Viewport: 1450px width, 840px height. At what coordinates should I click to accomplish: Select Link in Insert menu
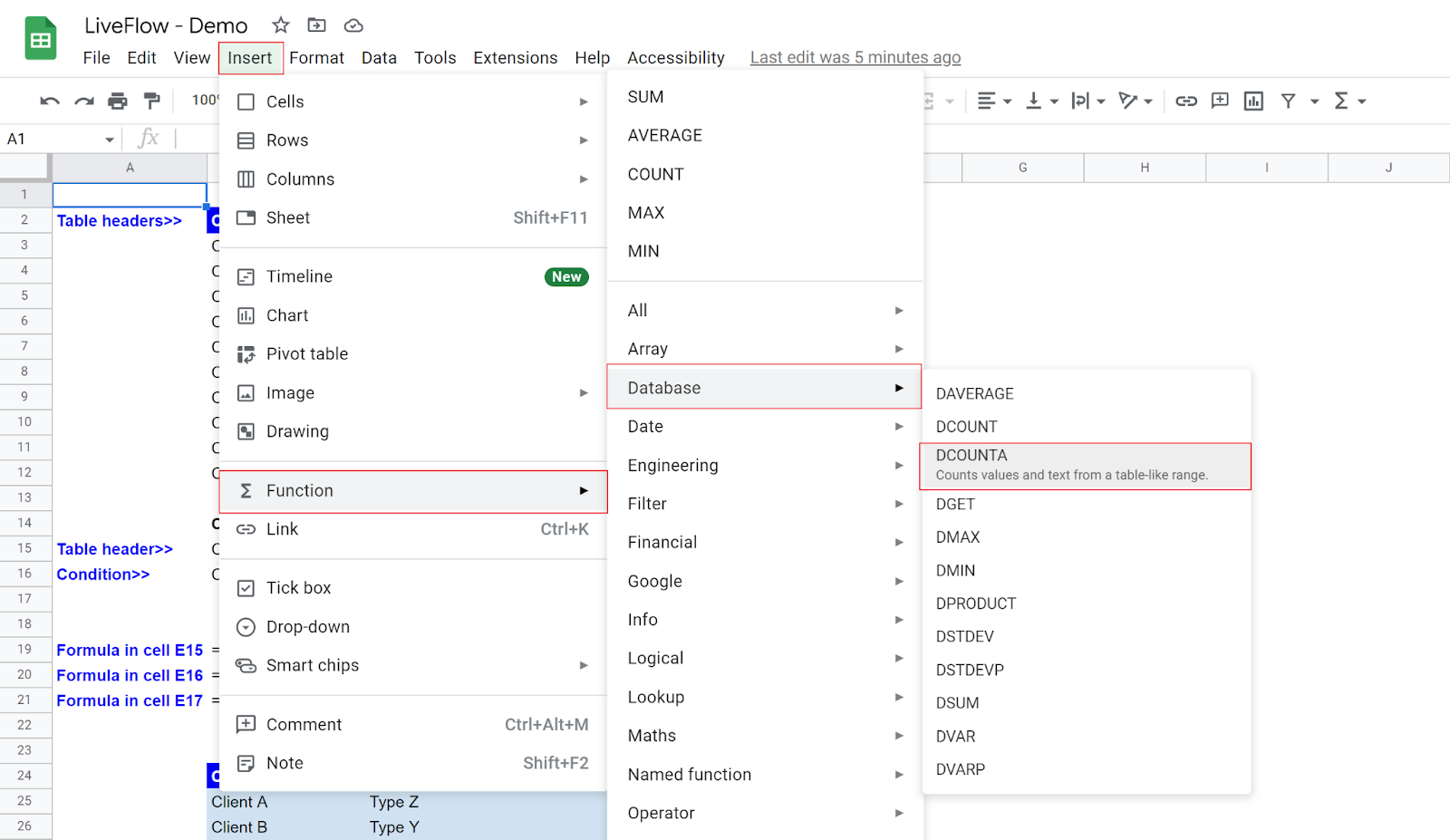(x=412, y=529)
